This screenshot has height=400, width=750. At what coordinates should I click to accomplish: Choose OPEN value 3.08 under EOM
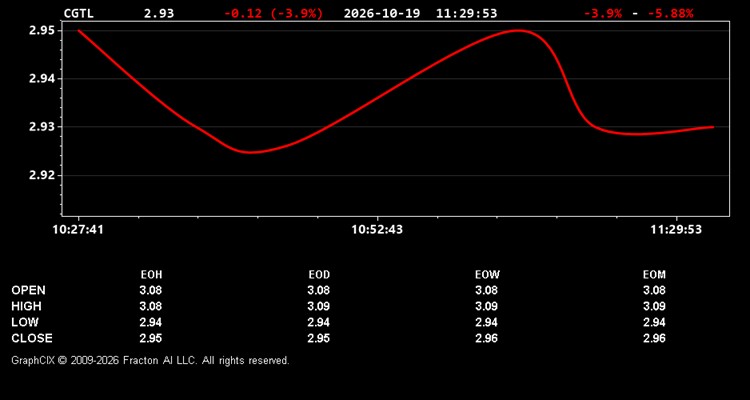pyautogui.click(x=654, y=290)
